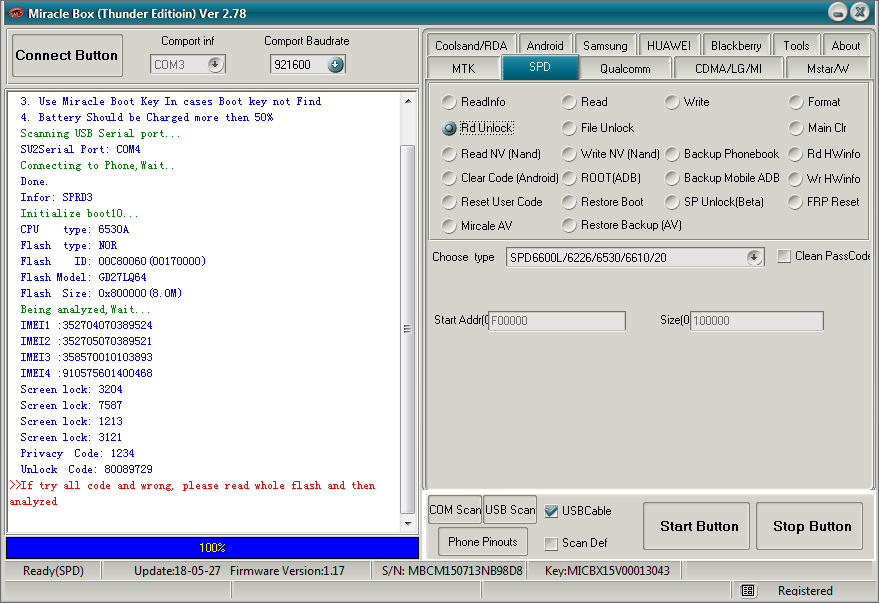This screenshot has height=603, width=879.
Task: Click the COM Scan button
Action: [455, 509]
